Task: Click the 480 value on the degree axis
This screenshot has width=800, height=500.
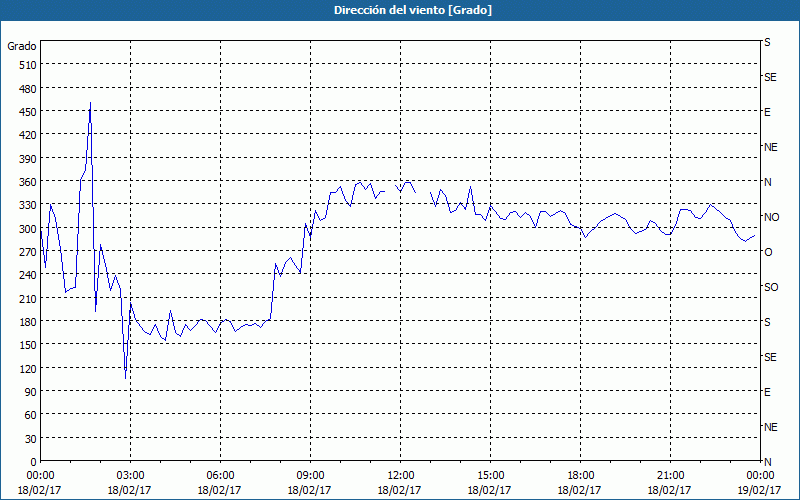Action: 29,88
